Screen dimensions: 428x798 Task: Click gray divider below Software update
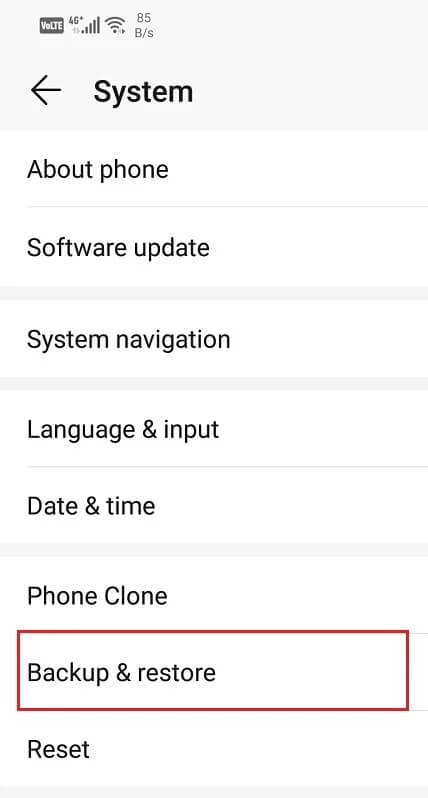214,293
